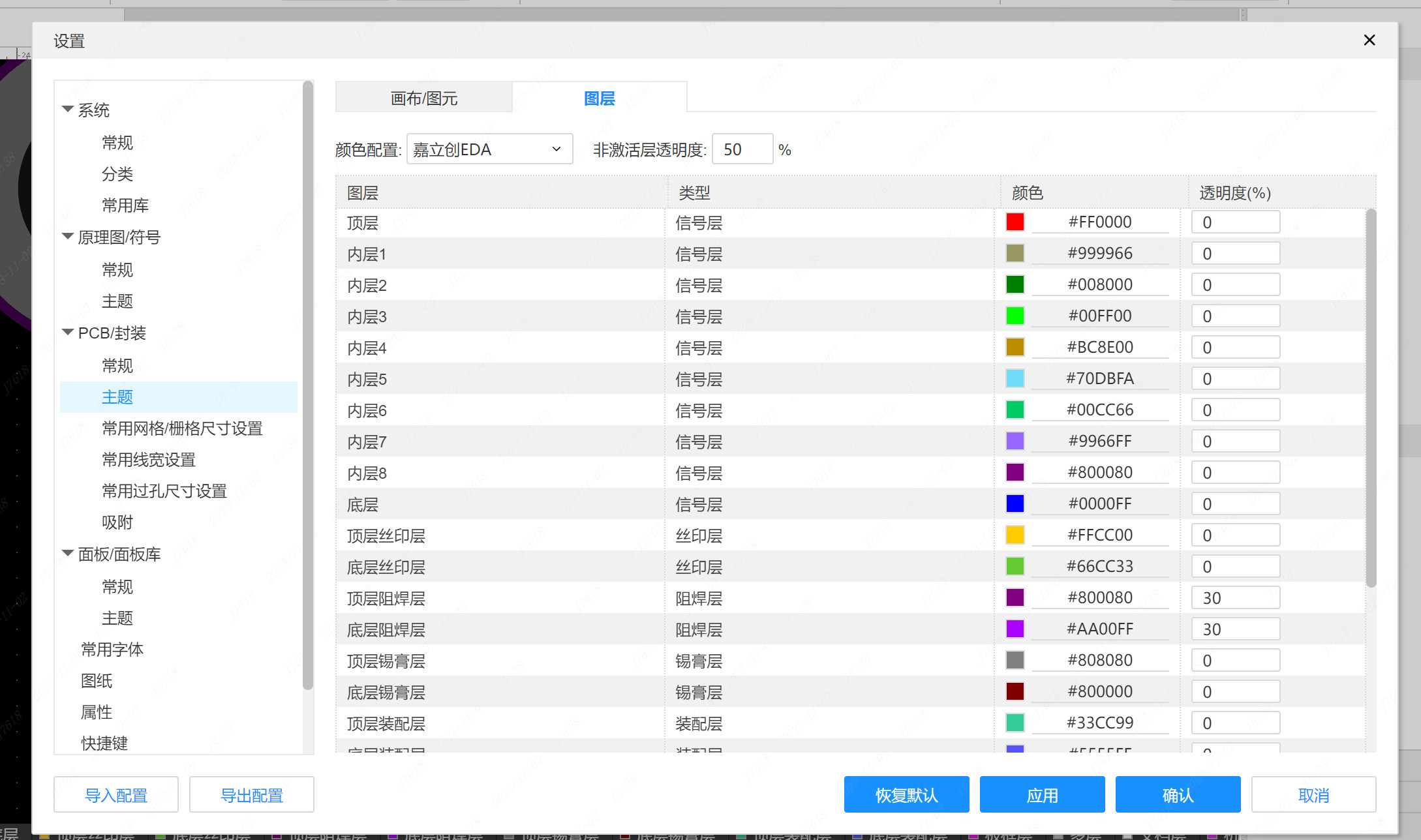The image size is (1421, 840).
Task: Open 主题 under 原理图/符号
Action: [x=117, y=301]
